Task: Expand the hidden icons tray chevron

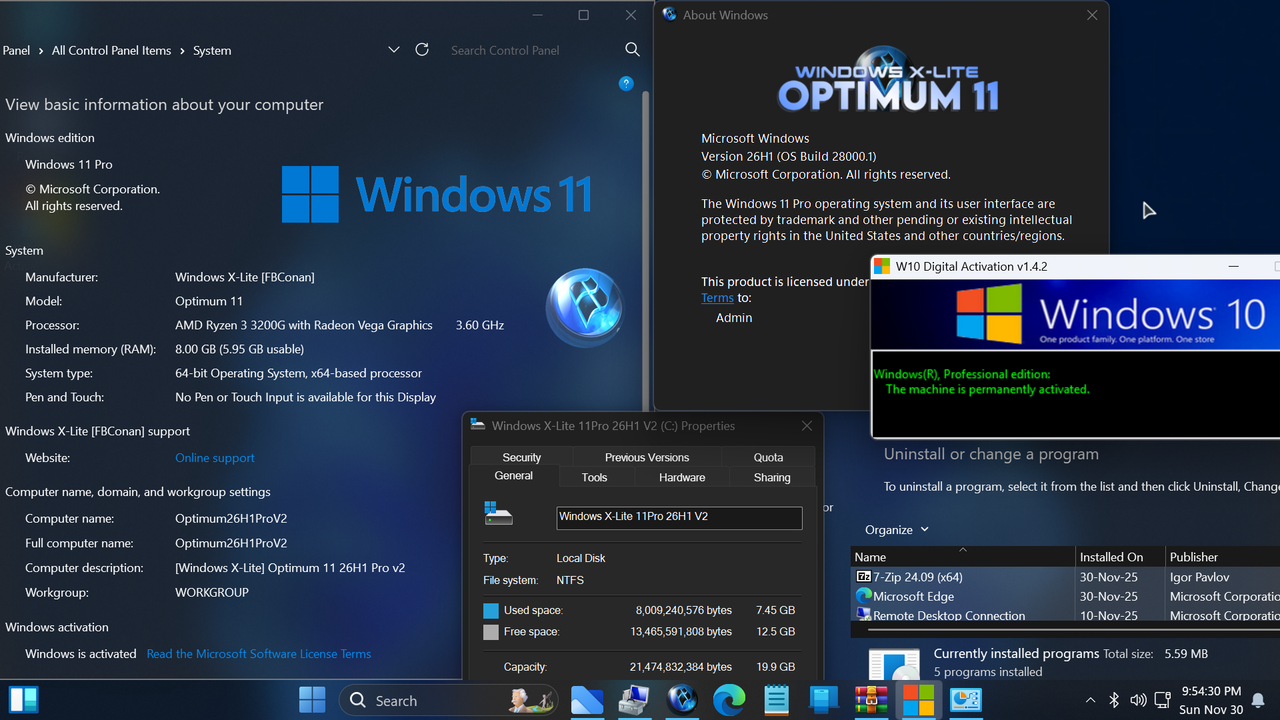Action: click(1090, 700)
